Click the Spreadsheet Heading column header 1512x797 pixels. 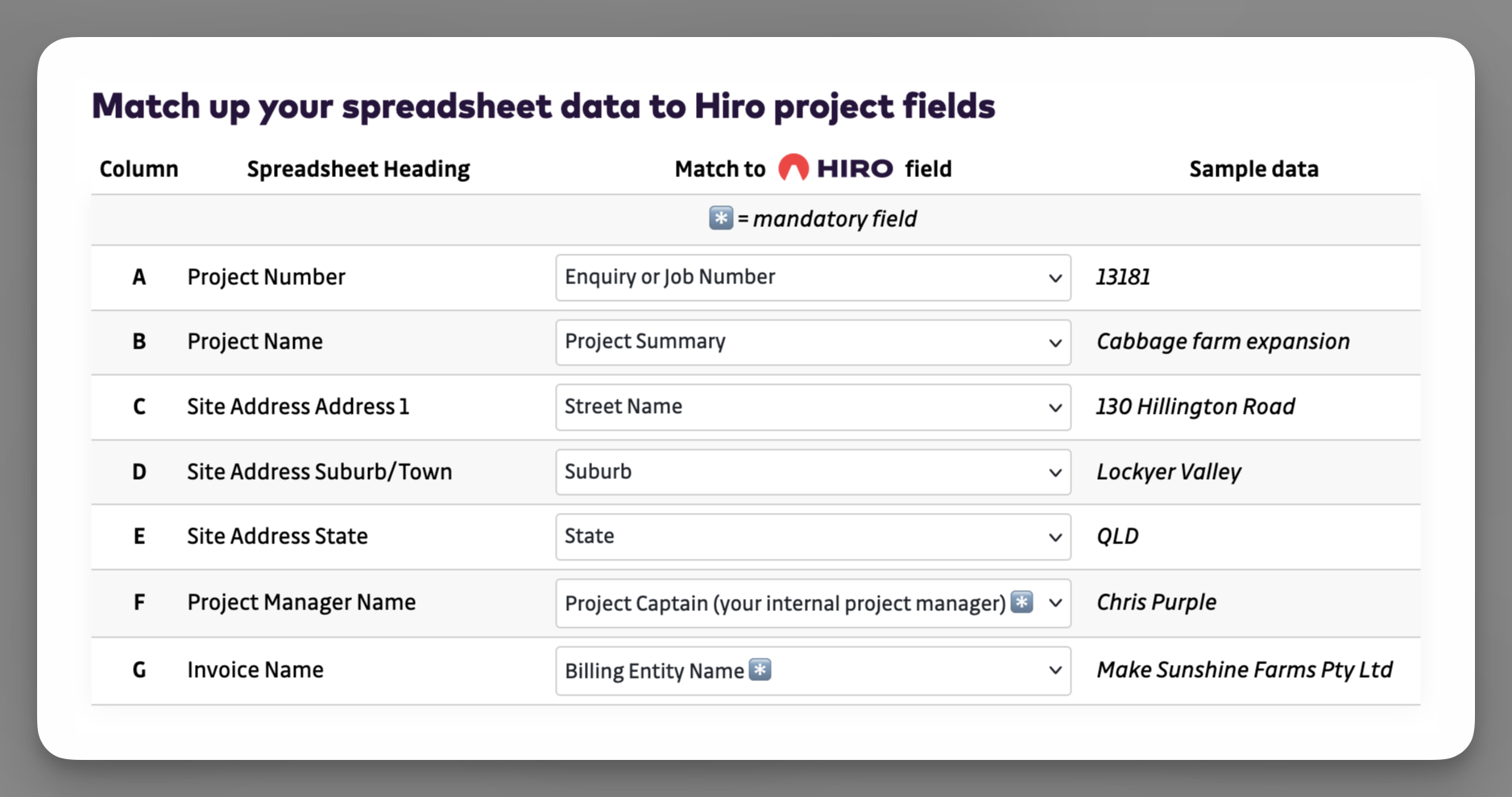point(358,168)
